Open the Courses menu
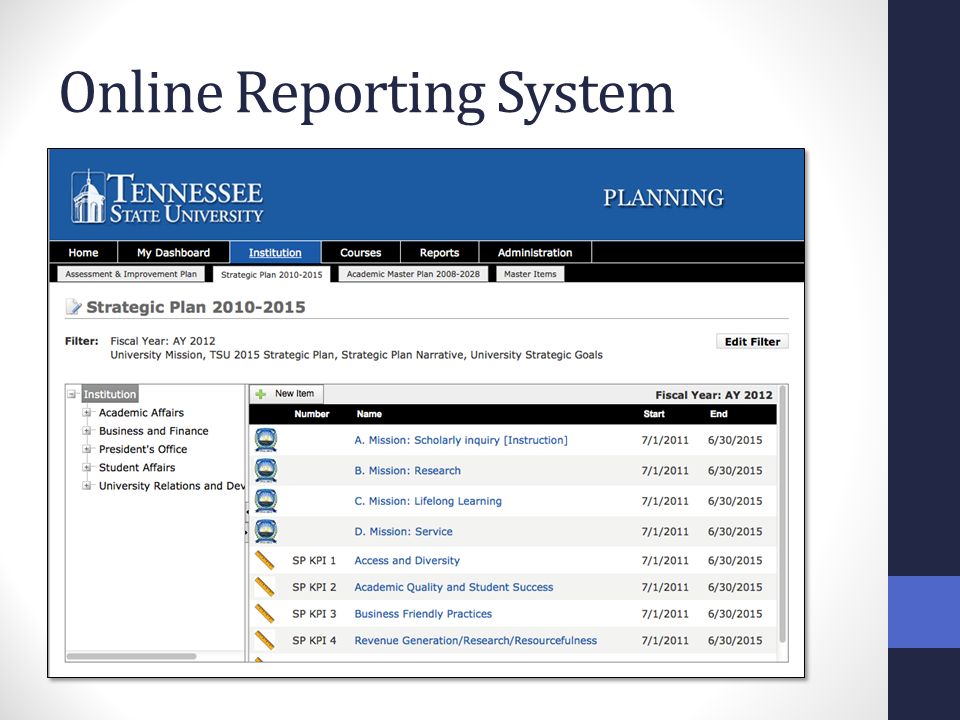This screenshot has height=720, width=960. point(361,252)
